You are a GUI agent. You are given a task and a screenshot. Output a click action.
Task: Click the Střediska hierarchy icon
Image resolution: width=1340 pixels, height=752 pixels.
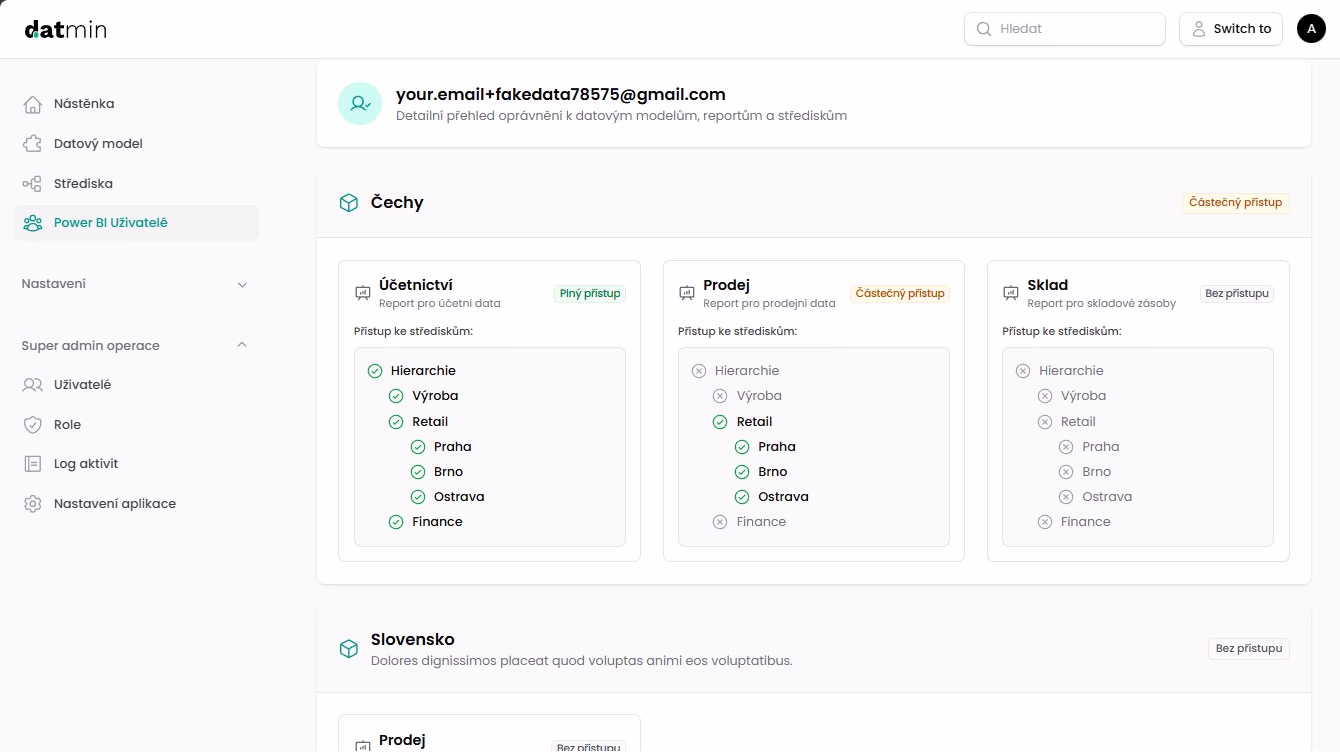(33, 184)
